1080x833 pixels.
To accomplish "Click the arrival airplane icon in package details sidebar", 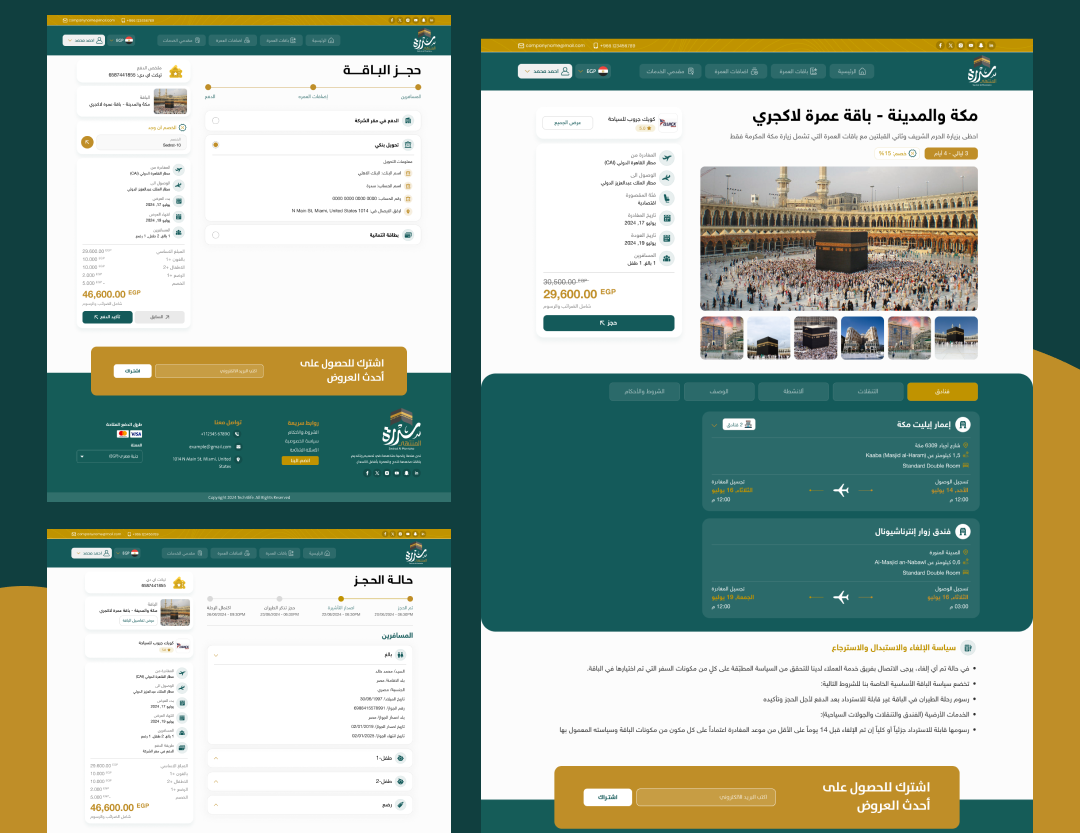I will 667,178.
